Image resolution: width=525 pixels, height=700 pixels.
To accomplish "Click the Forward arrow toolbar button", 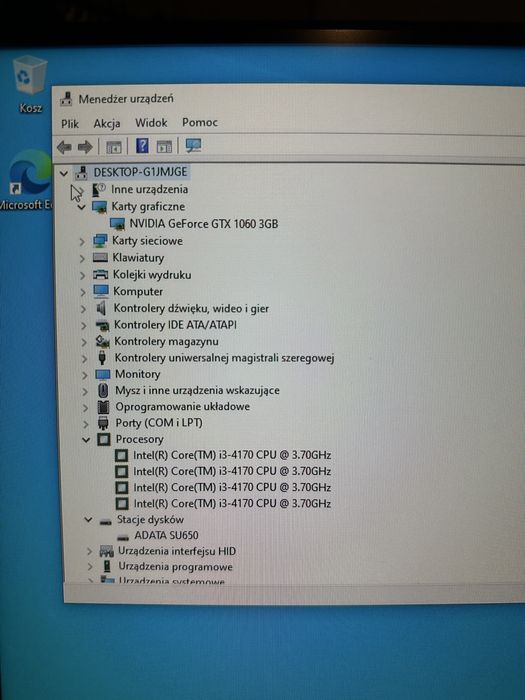I will 85,146.
